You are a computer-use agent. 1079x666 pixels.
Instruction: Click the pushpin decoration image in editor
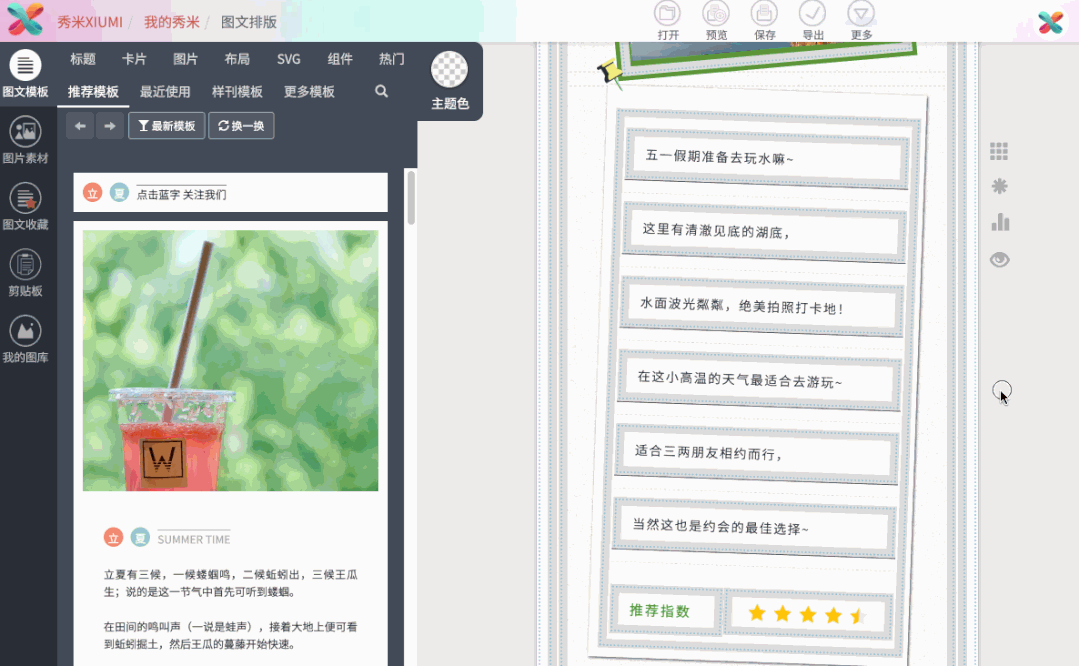[610, 73]
